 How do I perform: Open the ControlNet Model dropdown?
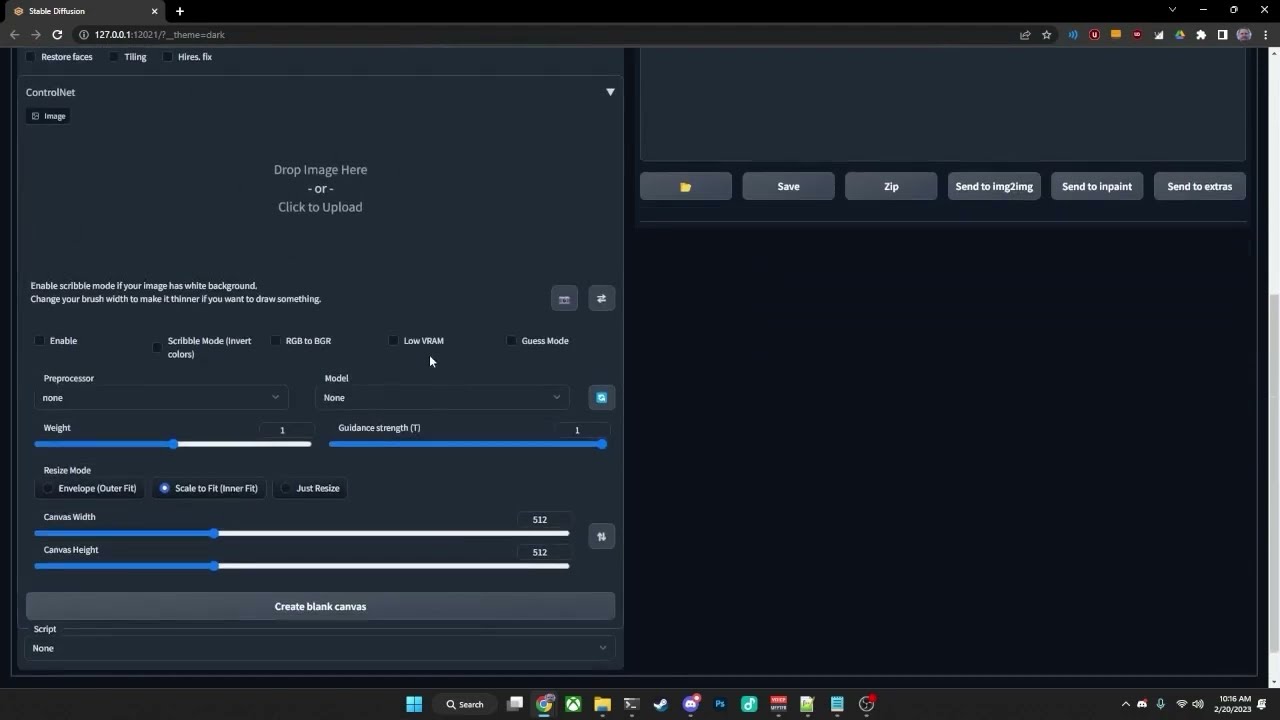coord(442,397)
